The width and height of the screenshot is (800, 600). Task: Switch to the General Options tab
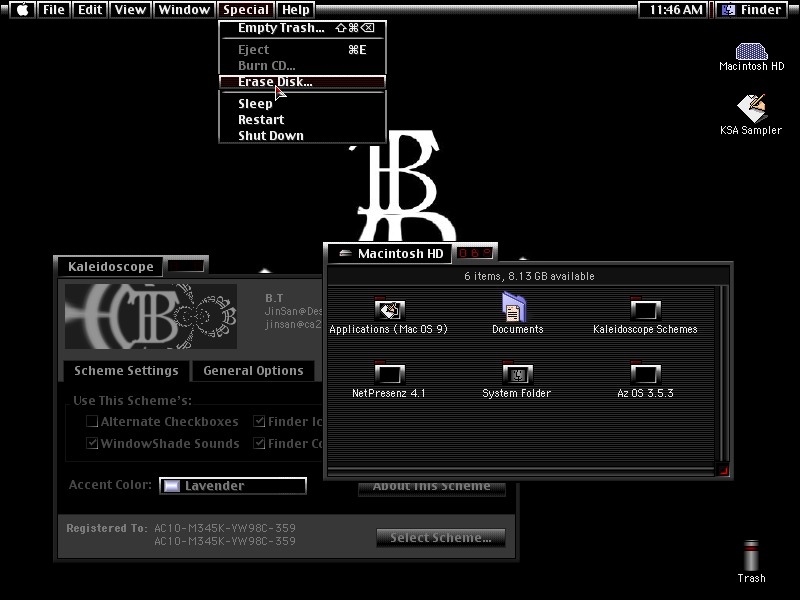click(253, 370)
